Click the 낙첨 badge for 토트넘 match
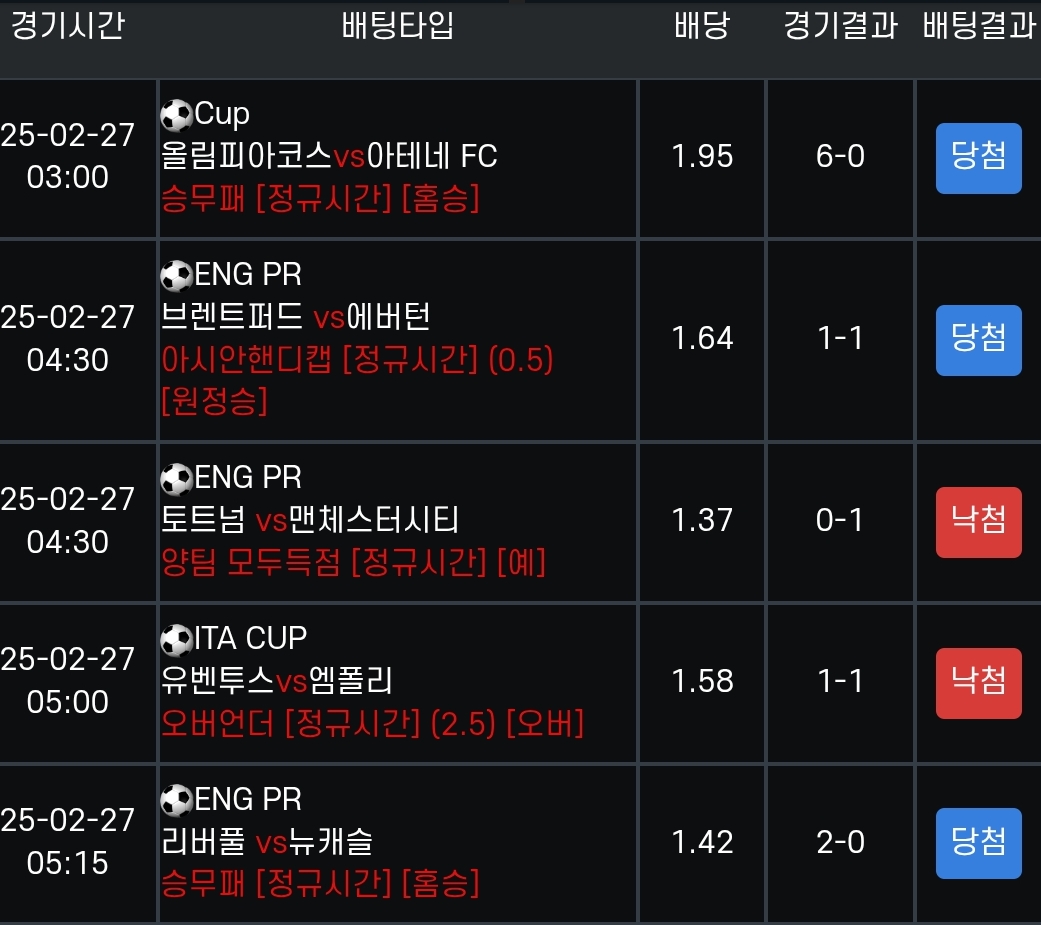This screenshot has height=925, width=1041. click(x=978, y=521)
